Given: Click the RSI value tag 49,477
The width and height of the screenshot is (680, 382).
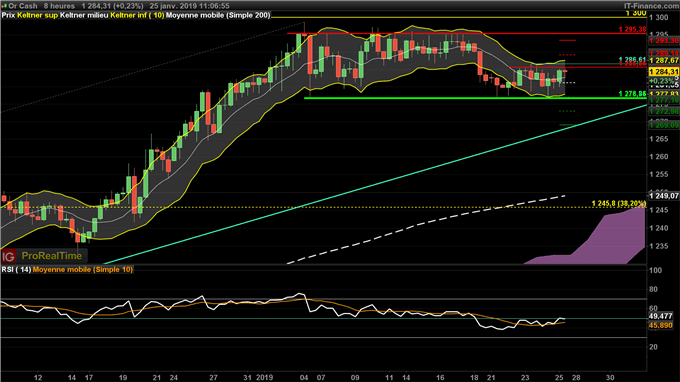Looking at the screenshot, I should [660, 316].
